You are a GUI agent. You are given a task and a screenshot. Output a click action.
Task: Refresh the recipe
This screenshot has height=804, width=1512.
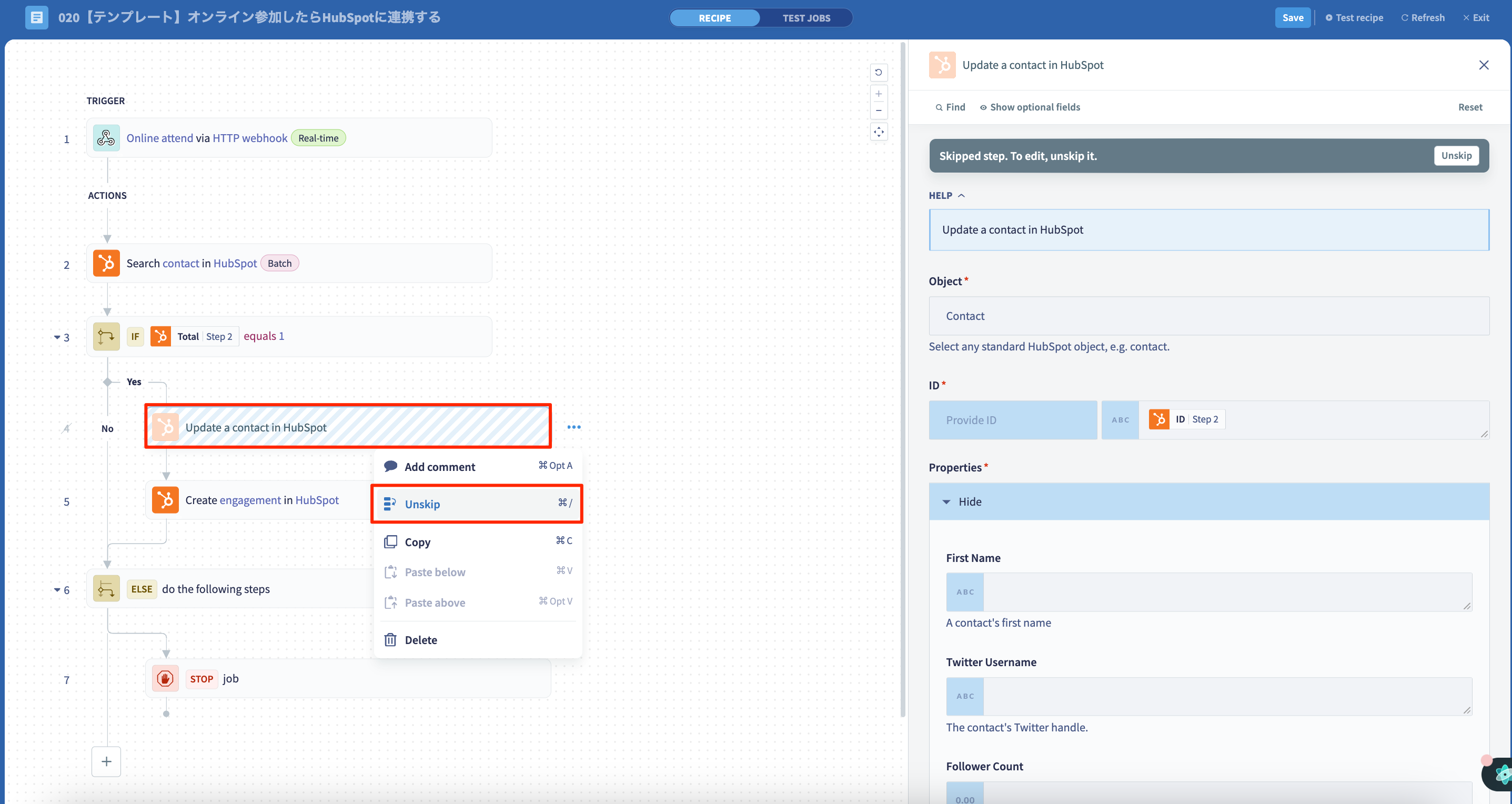click(1423, 17)
